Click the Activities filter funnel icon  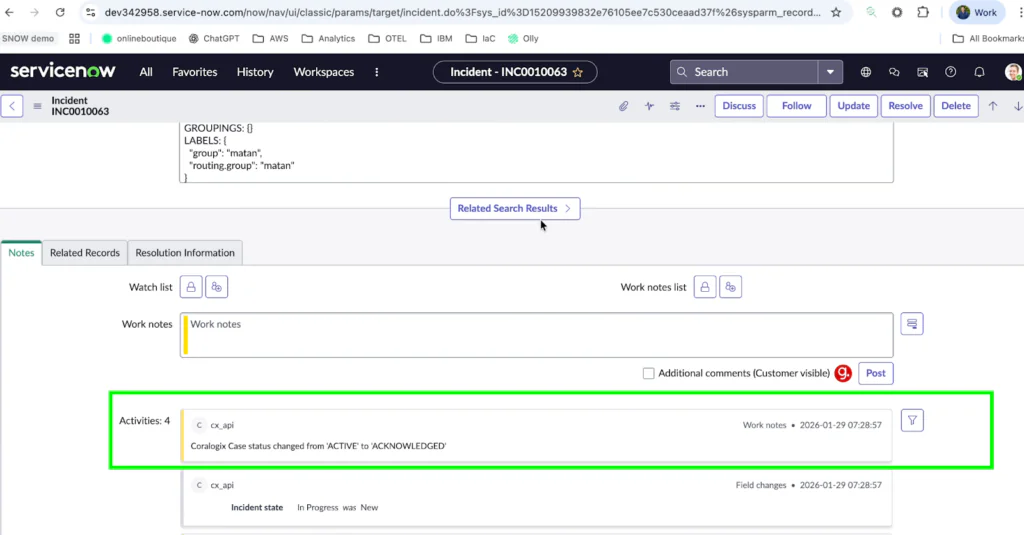coord(911,421)
